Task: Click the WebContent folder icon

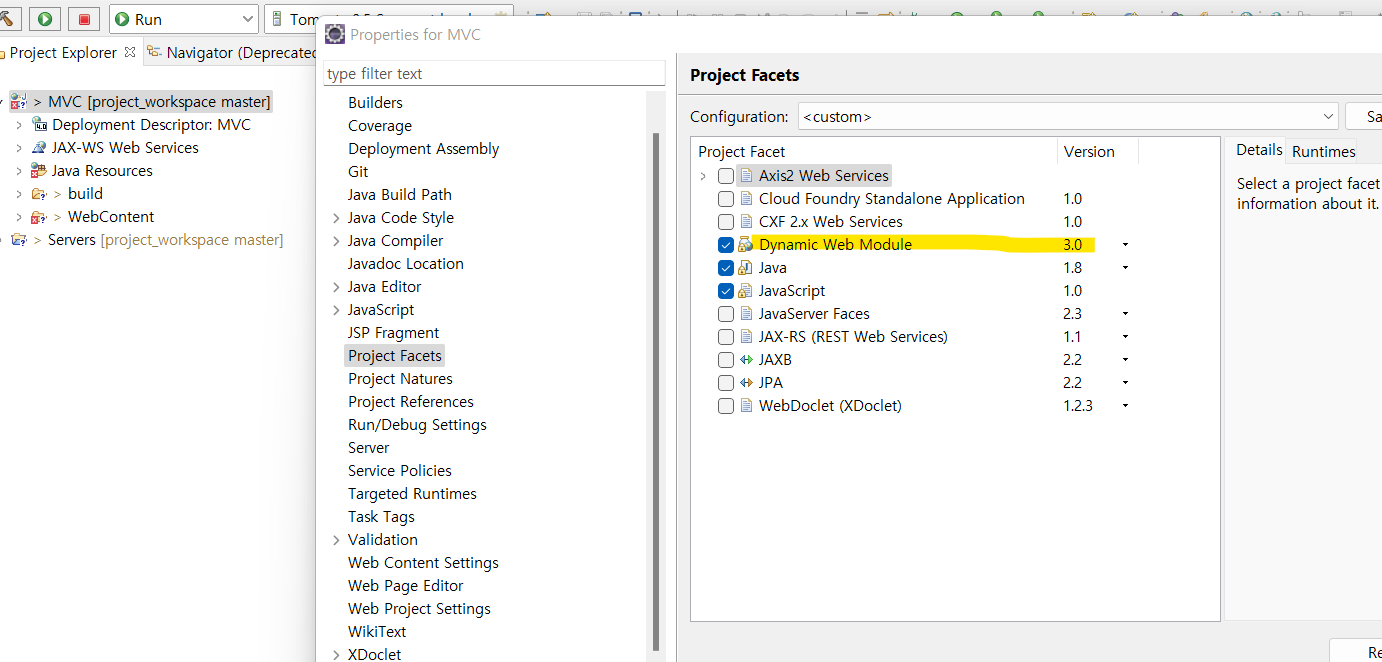Action: (x=40, y=217)
